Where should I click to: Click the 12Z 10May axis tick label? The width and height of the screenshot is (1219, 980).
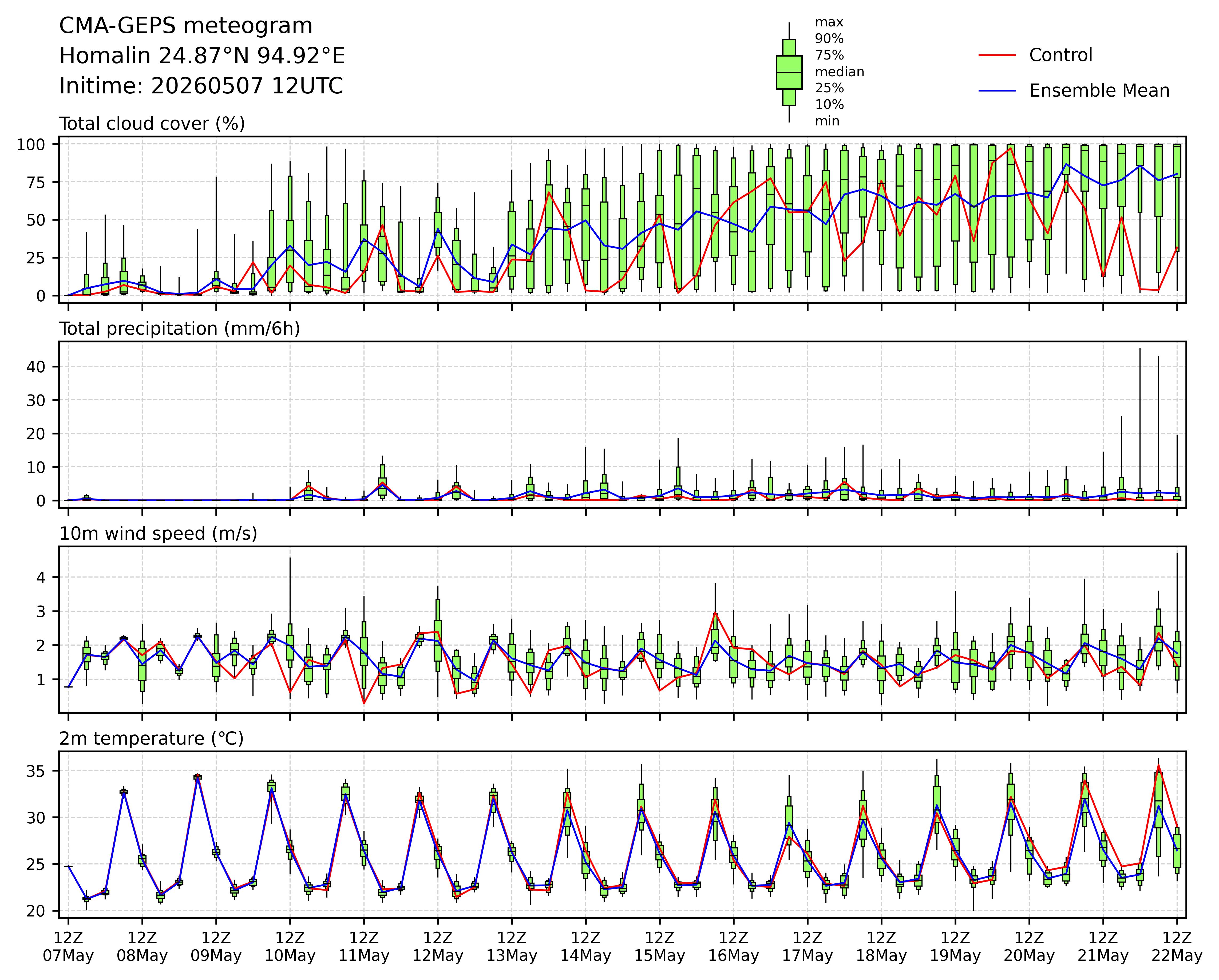tap(290, 947)
